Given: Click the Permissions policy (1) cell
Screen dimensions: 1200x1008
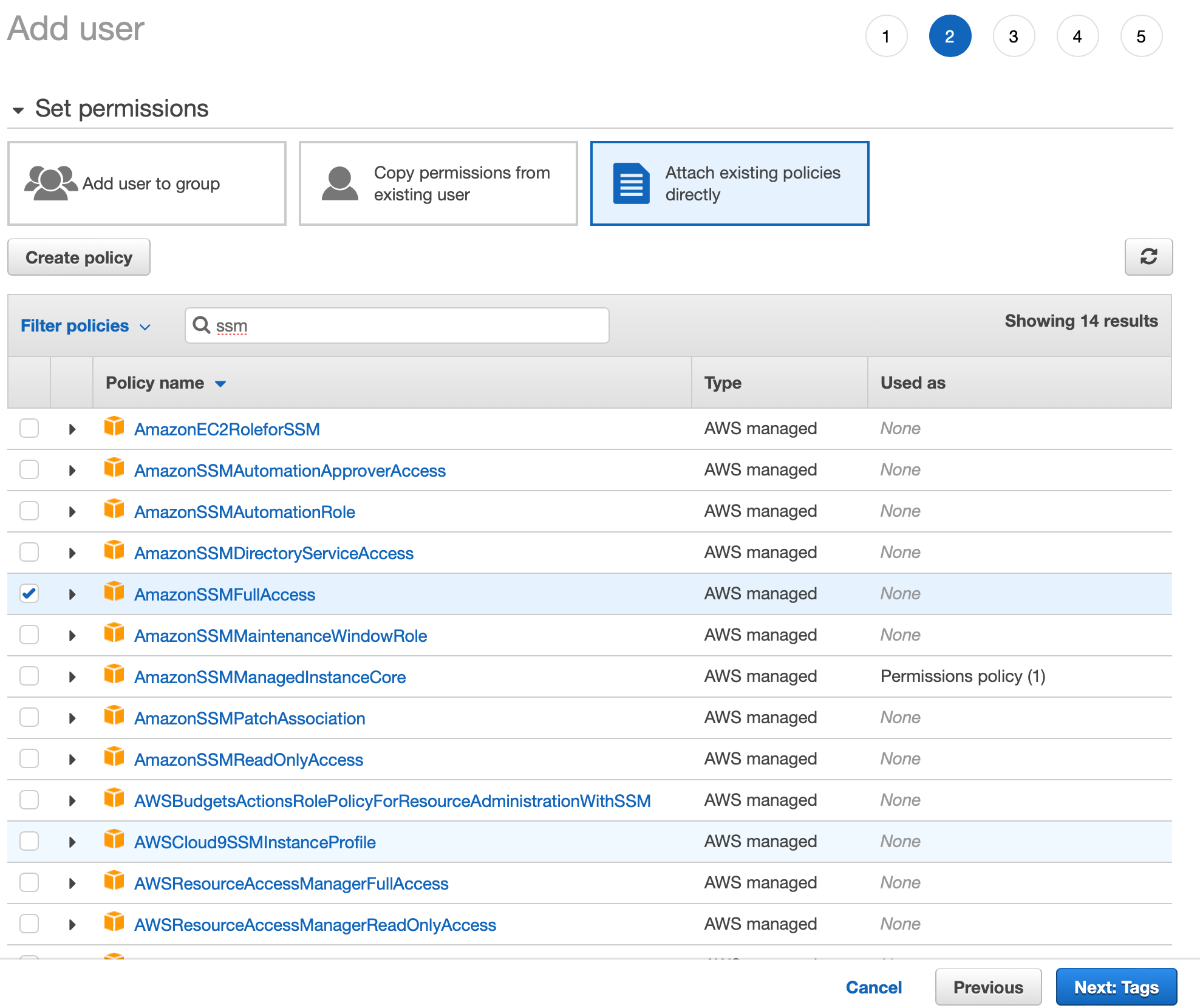Looking at the screenshot, I should [x=963, y=676].
